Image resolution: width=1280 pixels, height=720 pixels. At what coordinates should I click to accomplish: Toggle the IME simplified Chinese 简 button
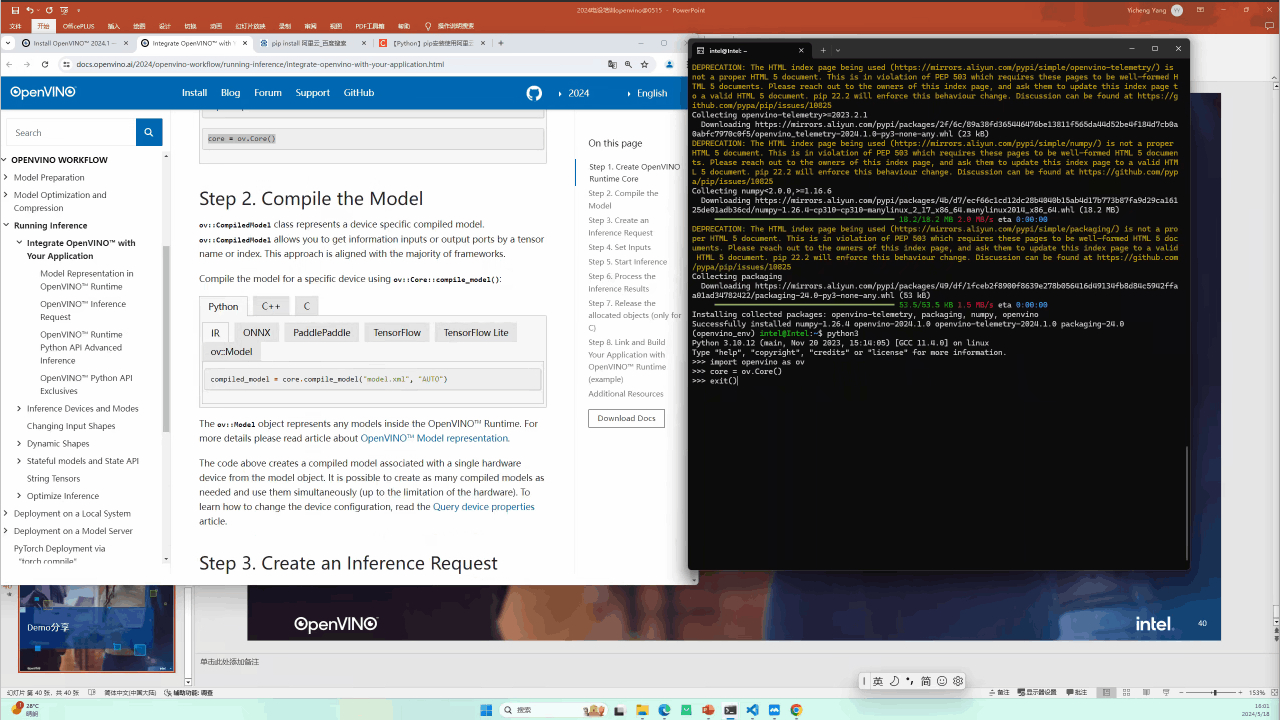click(x=926, y=681)
